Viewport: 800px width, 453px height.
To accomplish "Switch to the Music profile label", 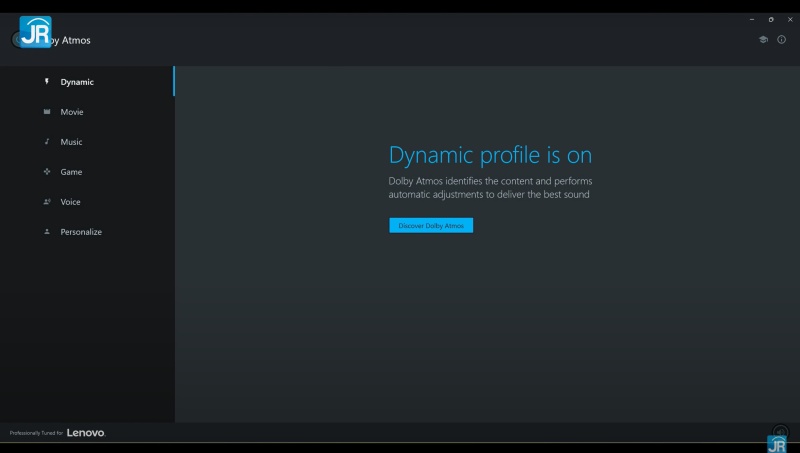I will [x=71, y=142].
